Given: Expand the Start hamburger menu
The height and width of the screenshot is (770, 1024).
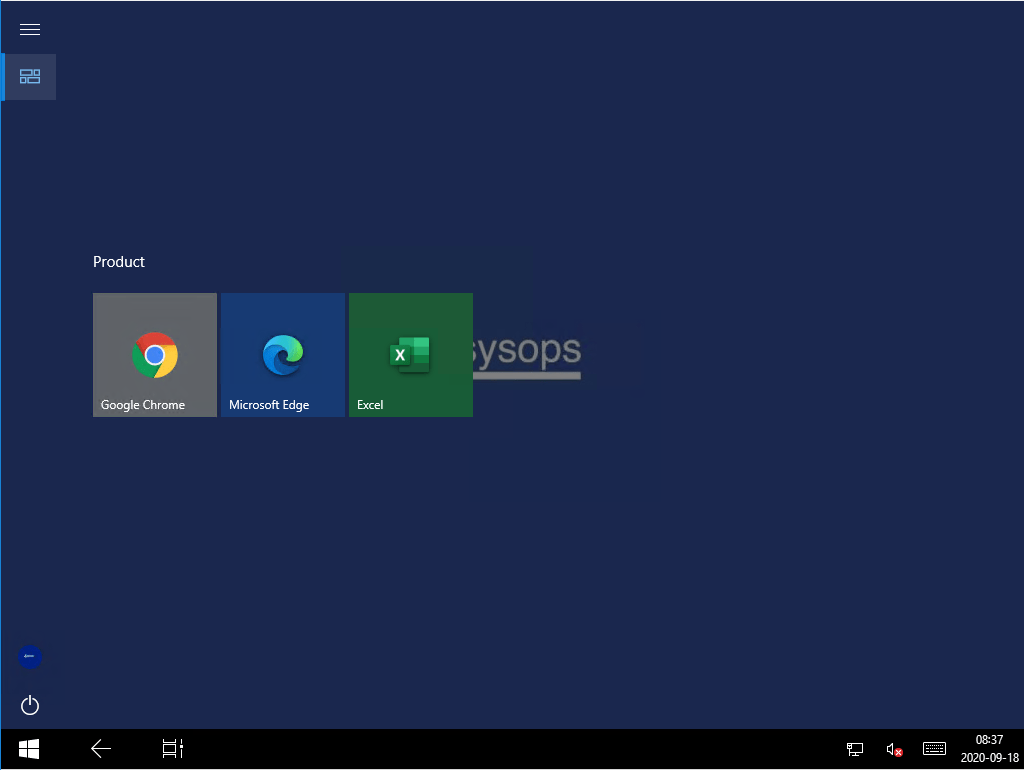Looking at the screenshot, I should point(29,29).
